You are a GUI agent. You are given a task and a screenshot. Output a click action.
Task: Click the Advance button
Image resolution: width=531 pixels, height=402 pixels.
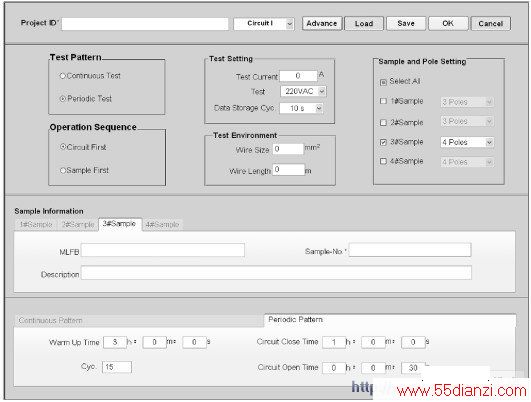[x=322, y=24]
